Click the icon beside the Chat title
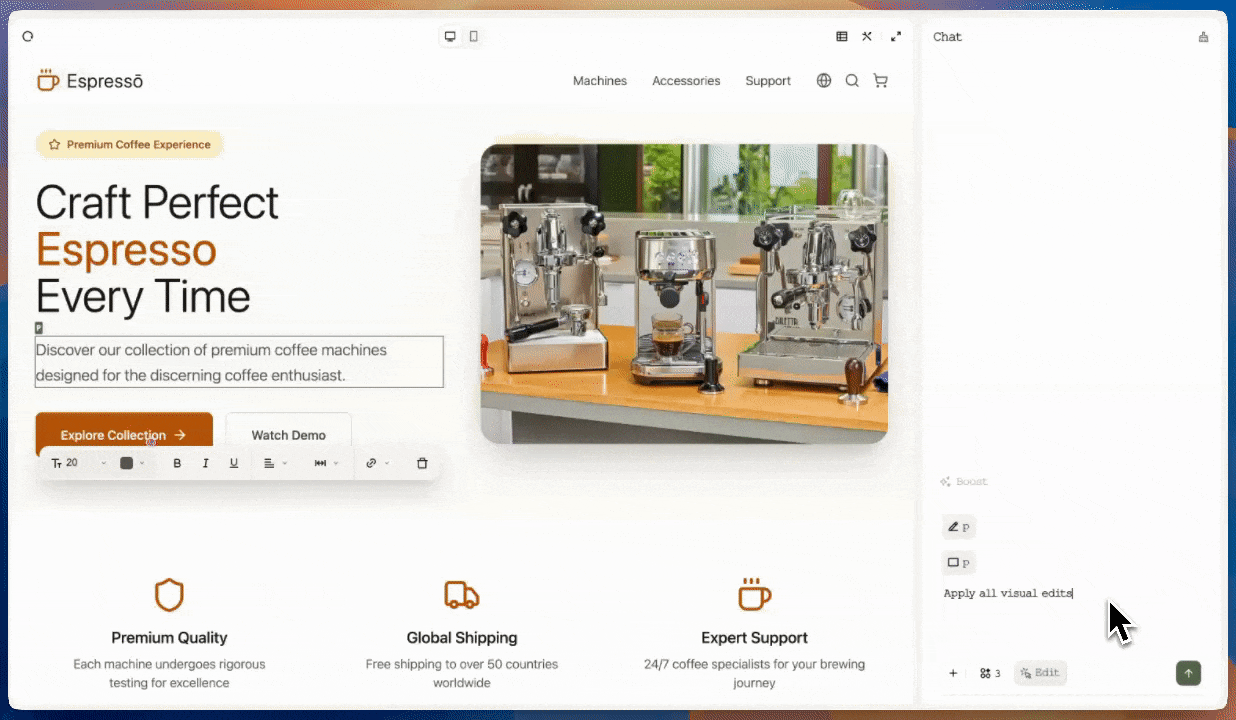The height and width of the screenshot is (720, 1236). (1203, 37)
